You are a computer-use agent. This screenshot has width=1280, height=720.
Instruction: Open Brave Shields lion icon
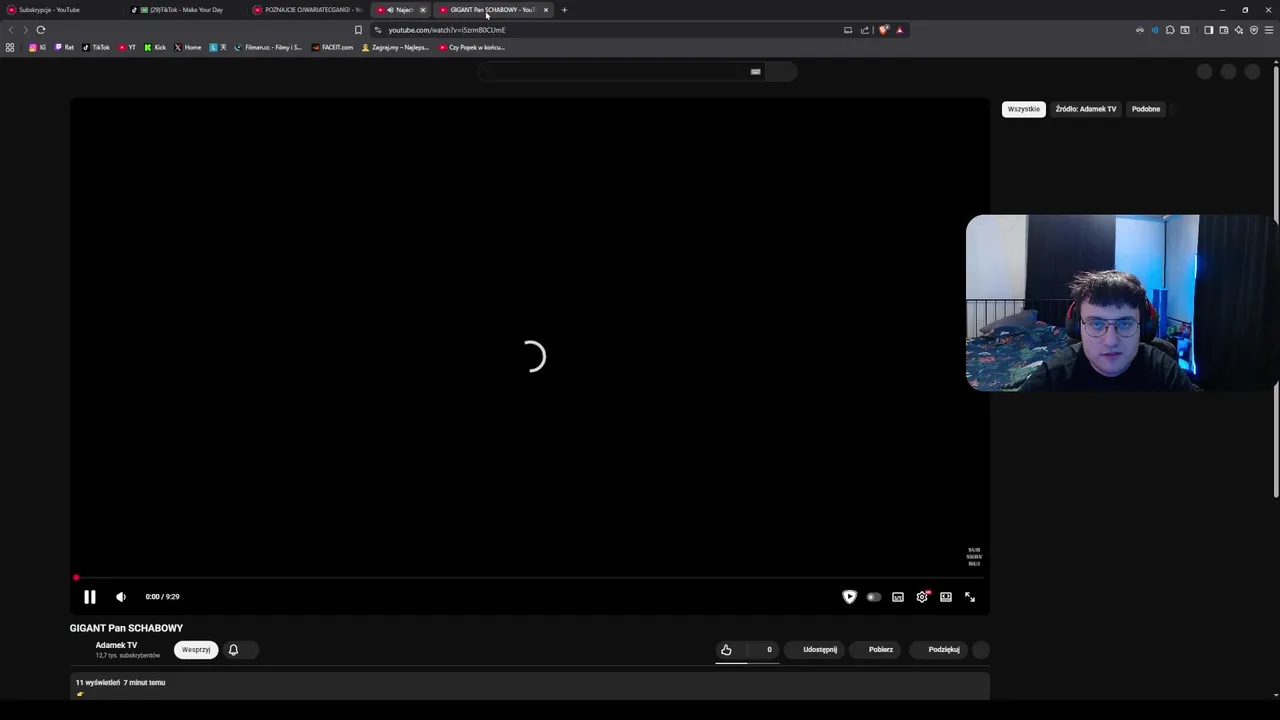(883, 30)
